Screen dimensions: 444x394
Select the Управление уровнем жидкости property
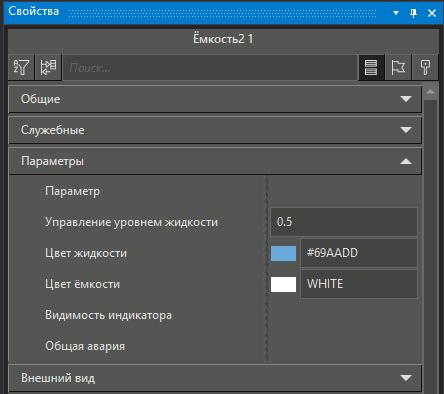point(131,222)
